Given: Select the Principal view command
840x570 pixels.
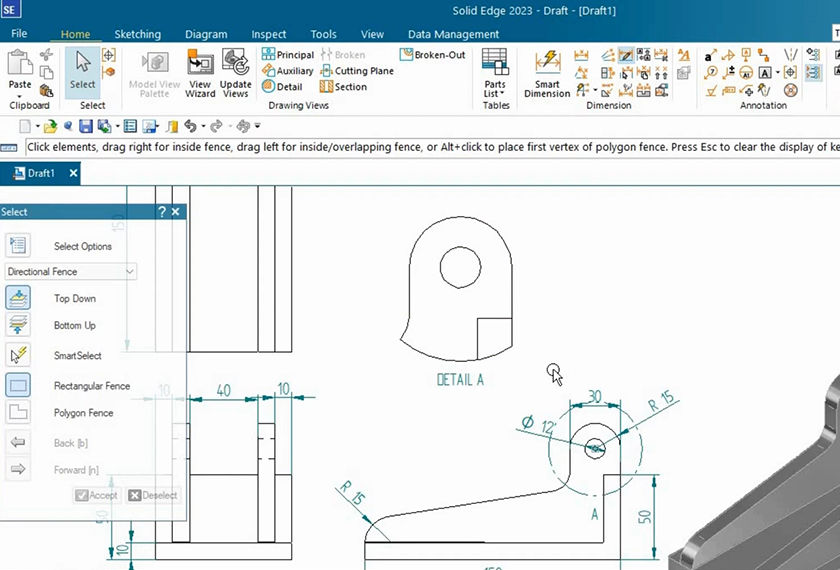Looking at the screenshot, I should (x=288, y=55).
